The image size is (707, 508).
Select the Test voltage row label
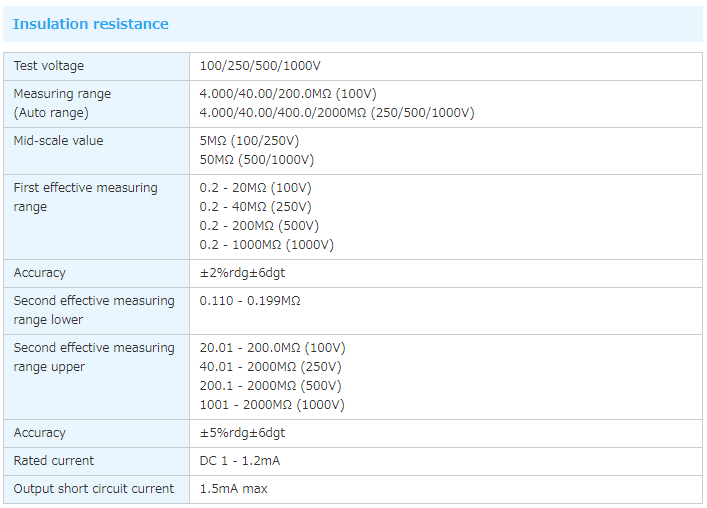click(x=49, y=66)
